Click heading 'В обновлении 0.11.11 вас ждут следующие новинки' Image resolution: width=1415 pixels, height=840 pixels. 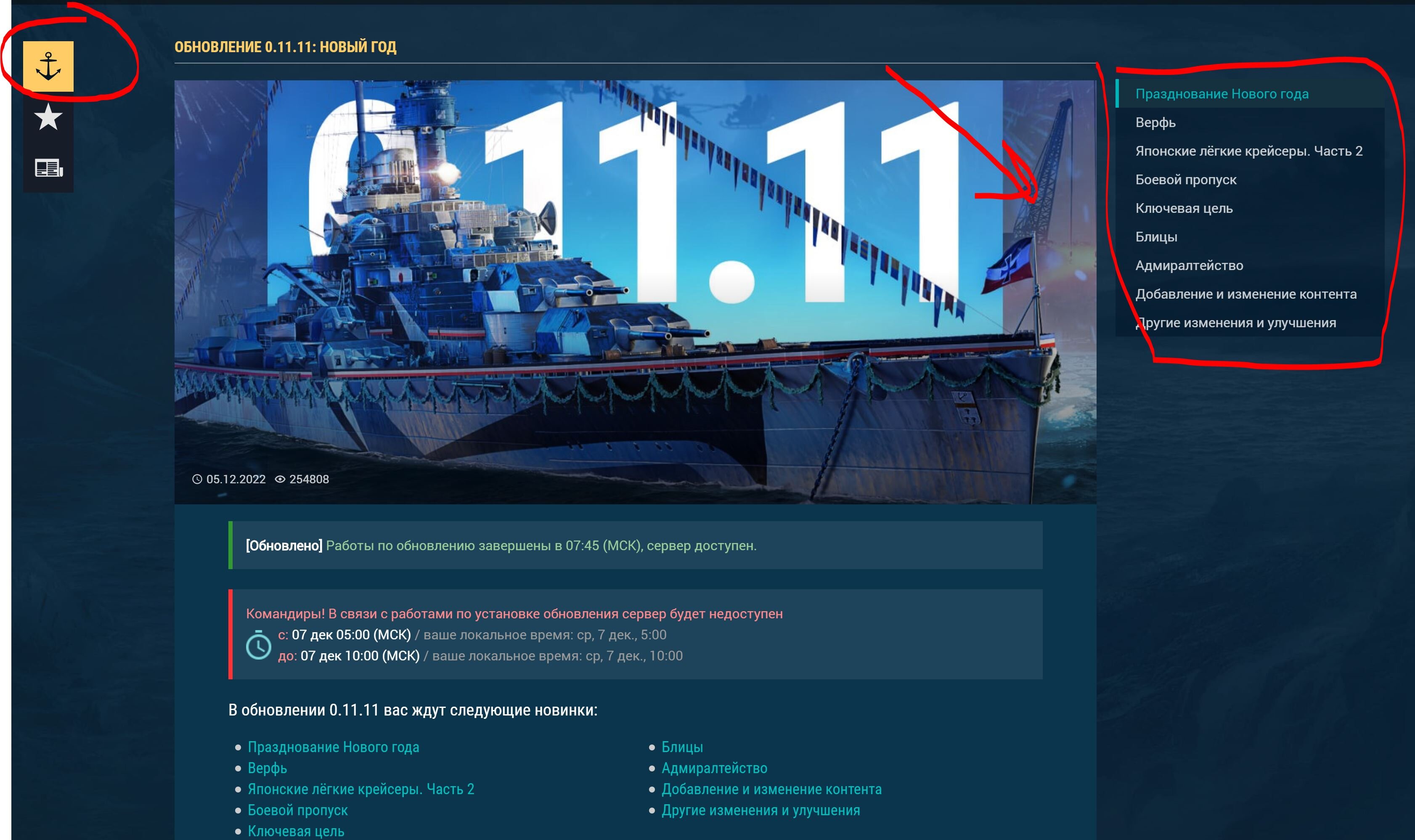pyautogui.click(x=413, y=710)
